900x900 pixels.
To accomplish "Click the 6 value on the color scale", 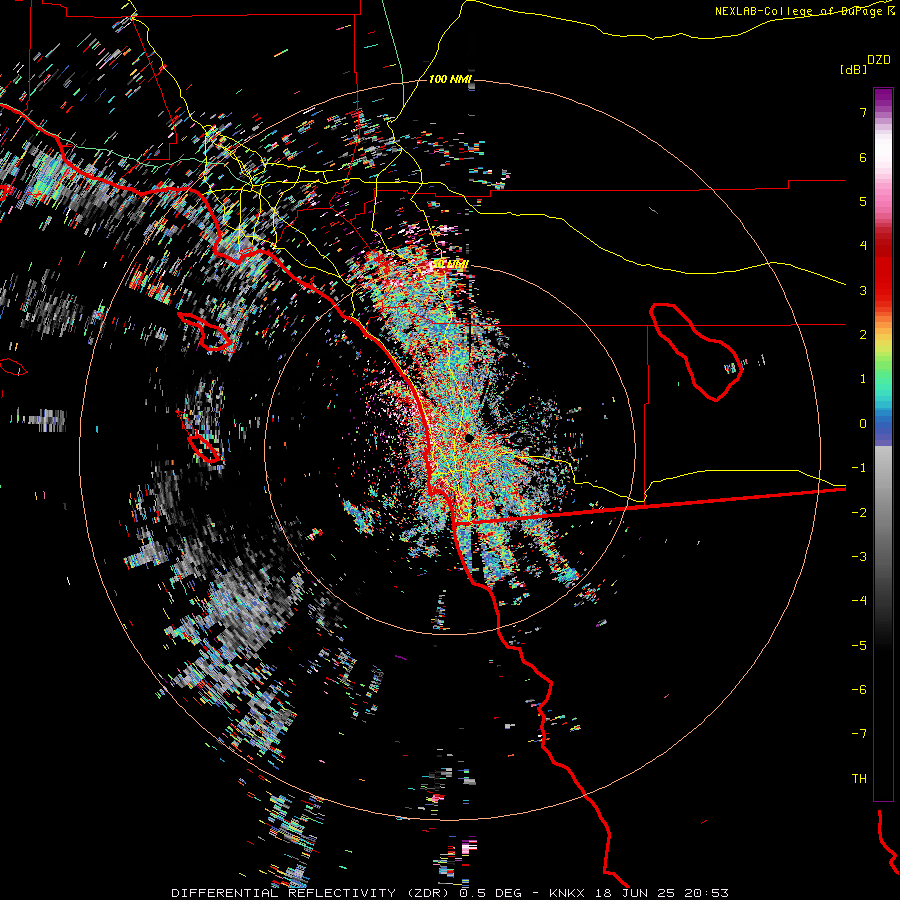I will click(x=863, y=157).
